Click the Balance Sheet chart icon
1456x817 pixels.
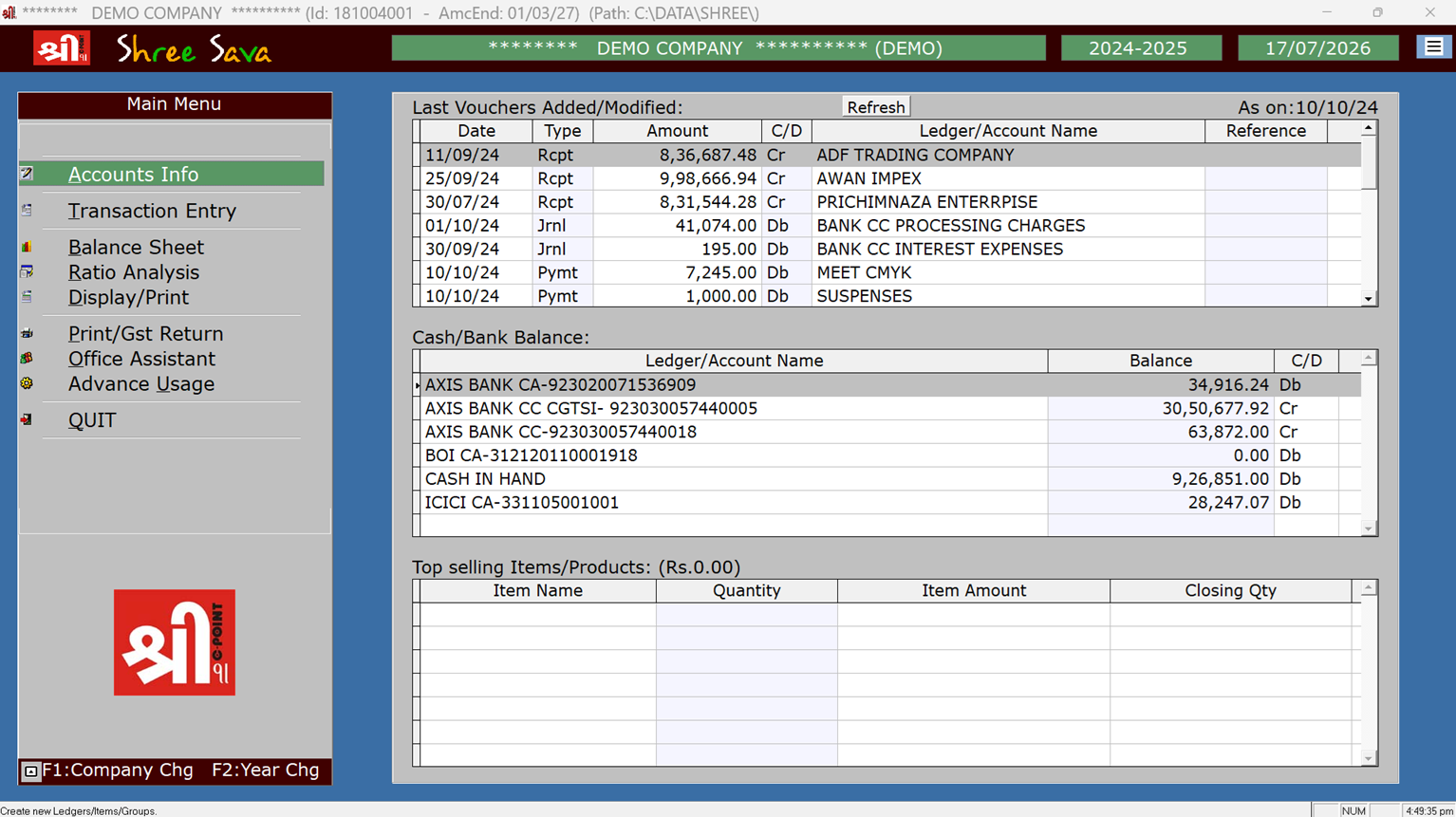(27, 247)
